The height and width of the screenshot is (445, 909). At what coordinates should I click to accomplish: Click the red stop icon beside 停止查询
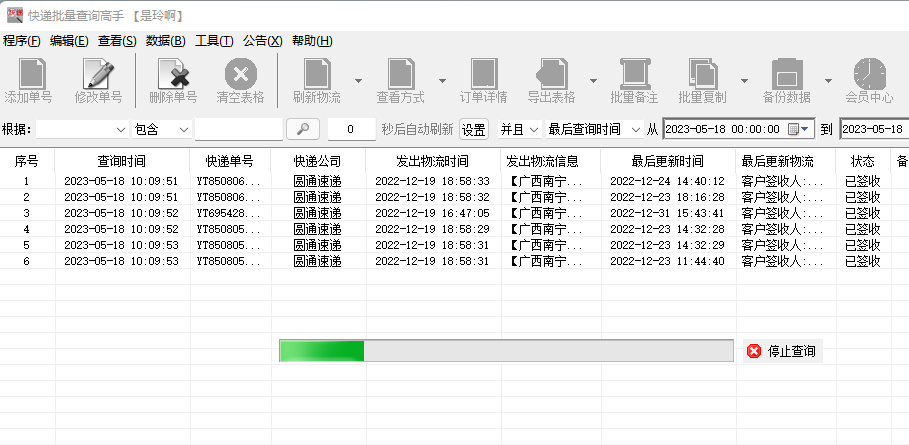coord(754,351)
